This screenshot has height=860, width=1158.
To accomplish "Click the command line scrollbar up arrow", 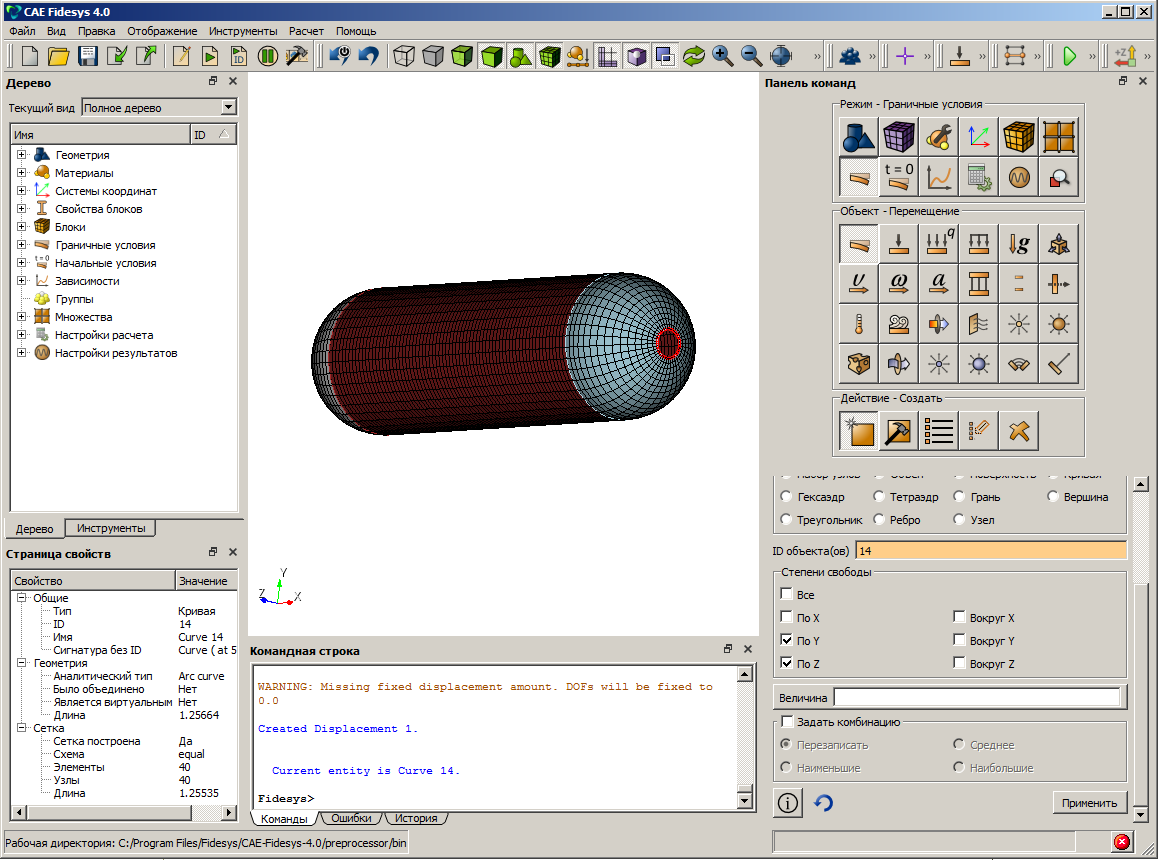I will pyautogui.click(x=744, y=673).
